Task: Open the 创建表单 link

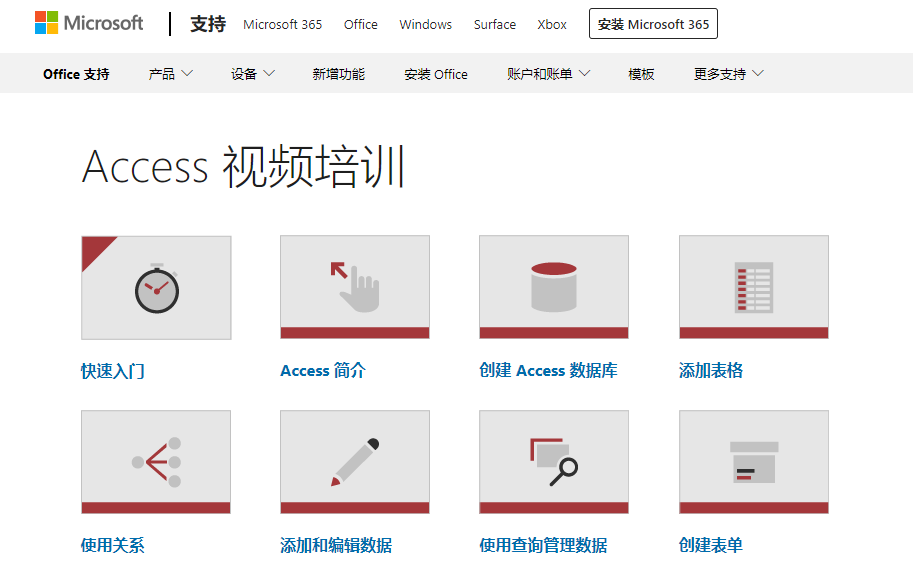Action: (711, 545)
